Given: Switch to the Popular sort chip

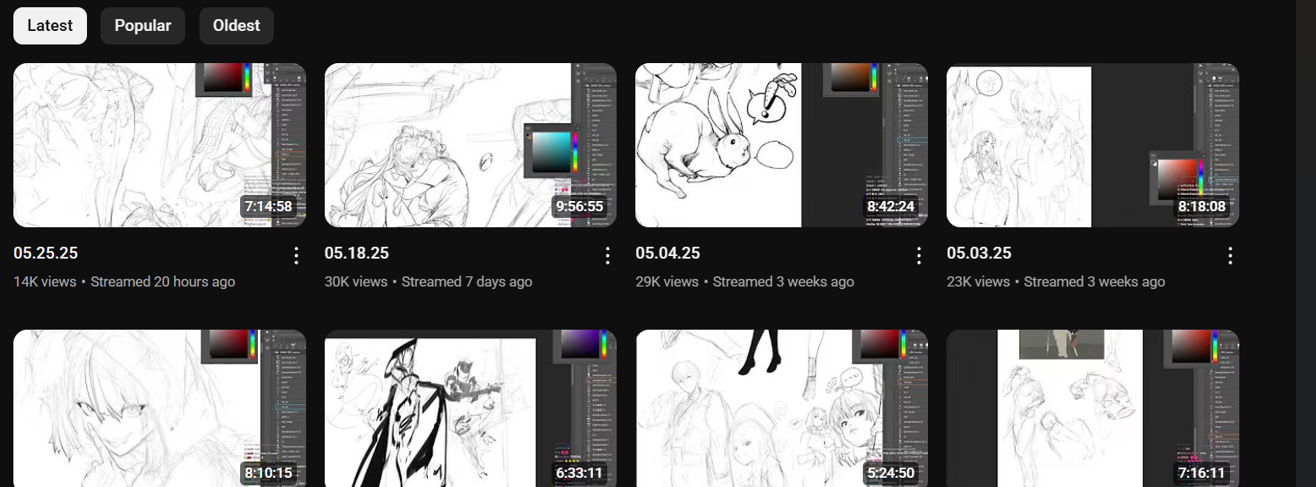Looking at the screenshot, I should click(143, 26).
